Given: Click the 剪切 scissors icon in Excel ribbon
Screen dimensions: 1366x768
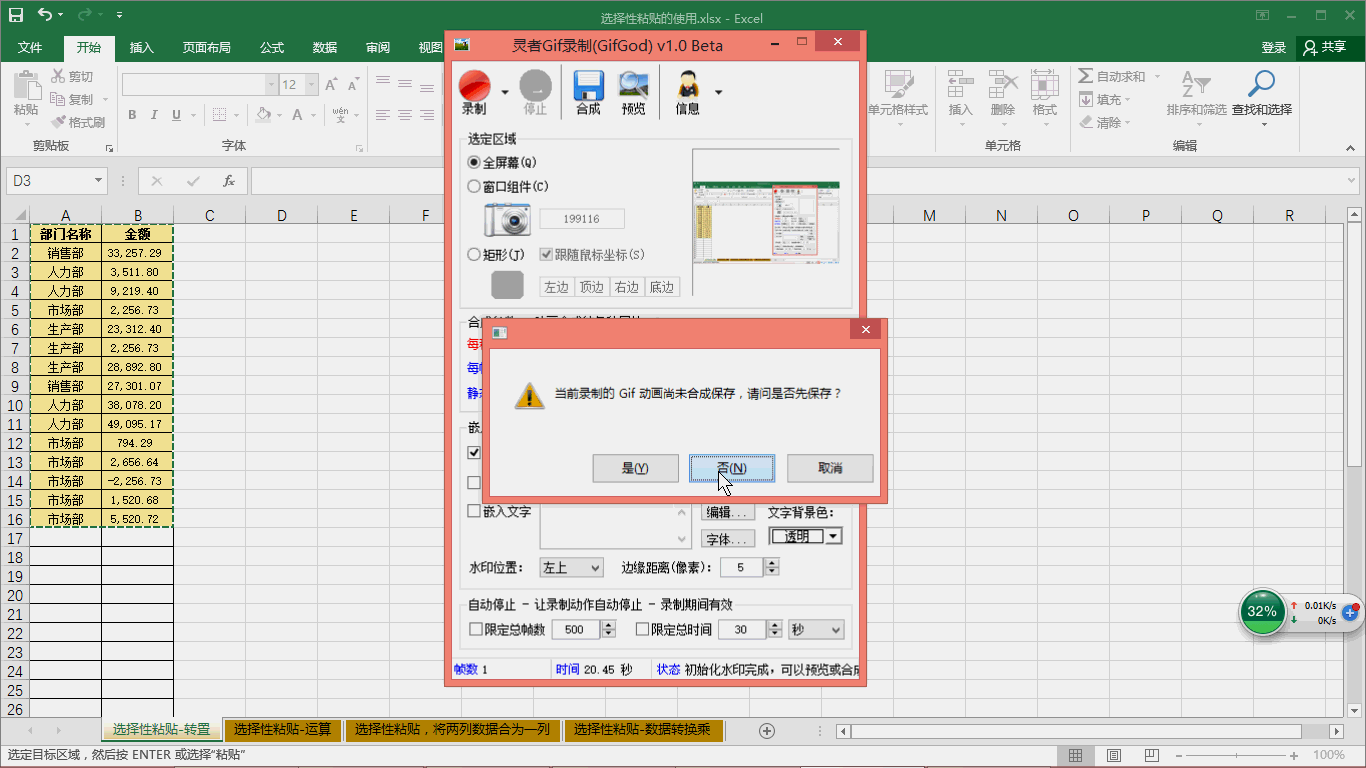Looking at the screenshot, I should (58, 77).
